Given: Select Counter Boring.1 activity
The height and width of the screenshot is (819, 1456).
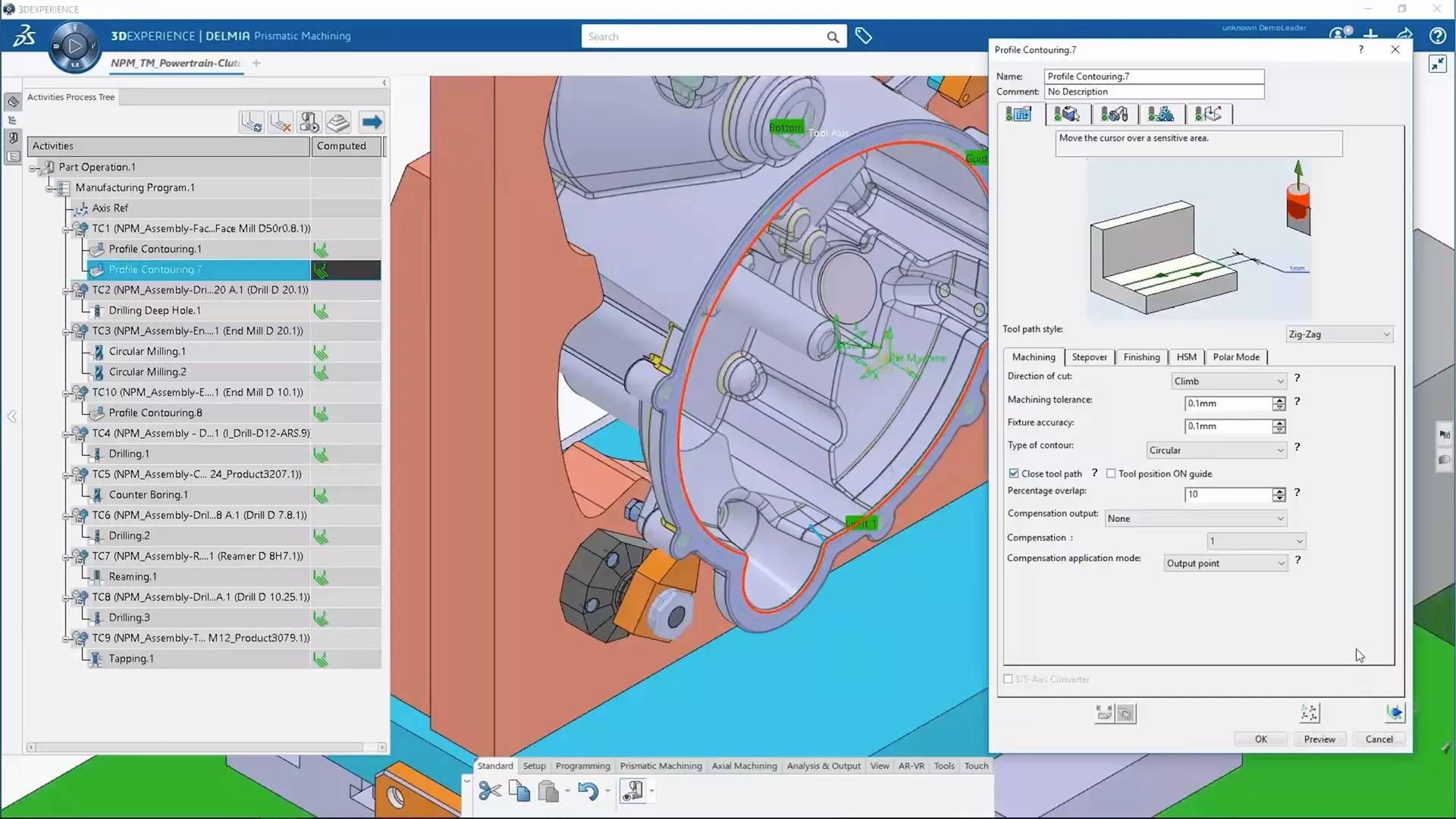Looking at the screenshot, I should tap(148, 495).
